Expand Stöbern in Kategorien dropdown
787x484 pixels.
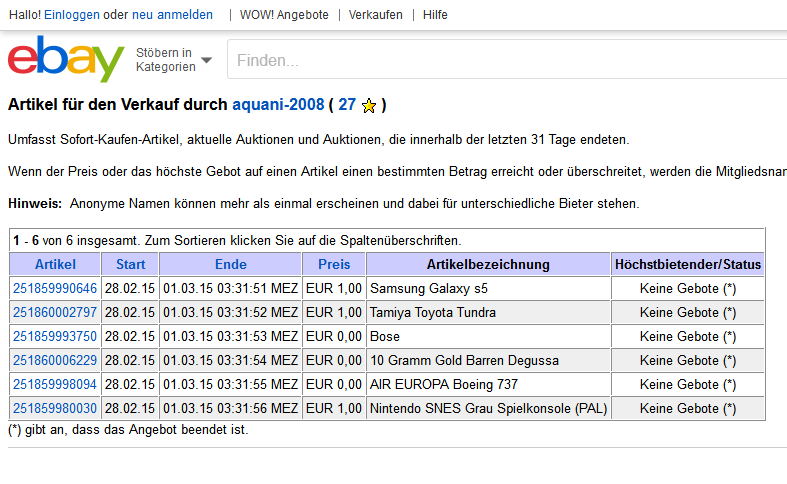point(173,60)
